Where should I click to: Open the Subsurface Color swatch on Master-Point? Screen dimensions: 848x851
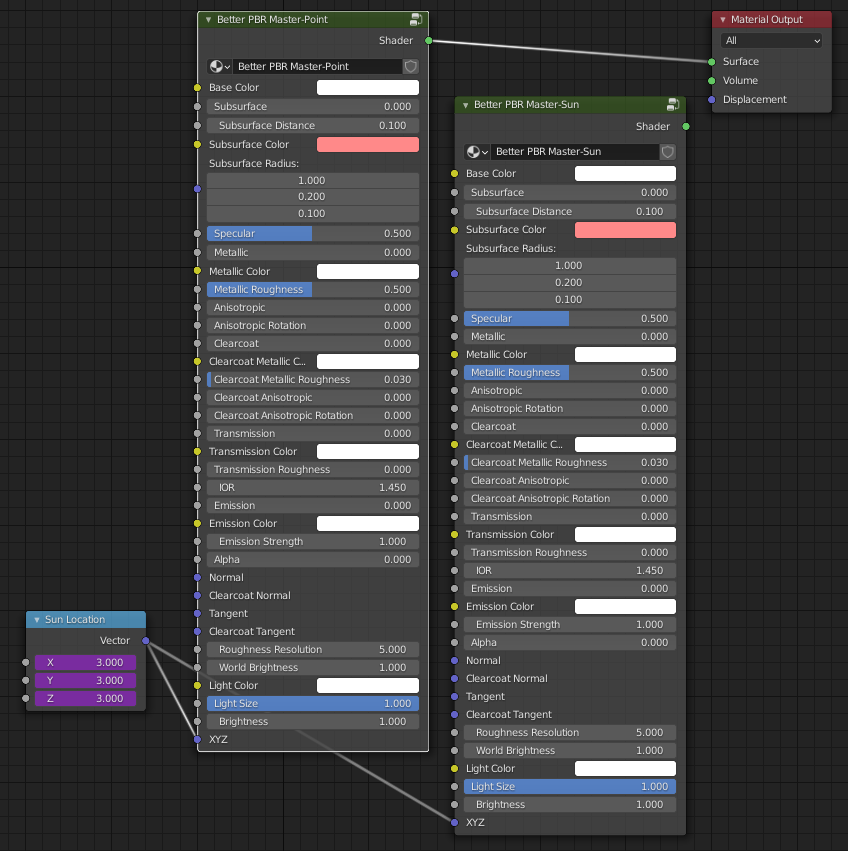367,144
